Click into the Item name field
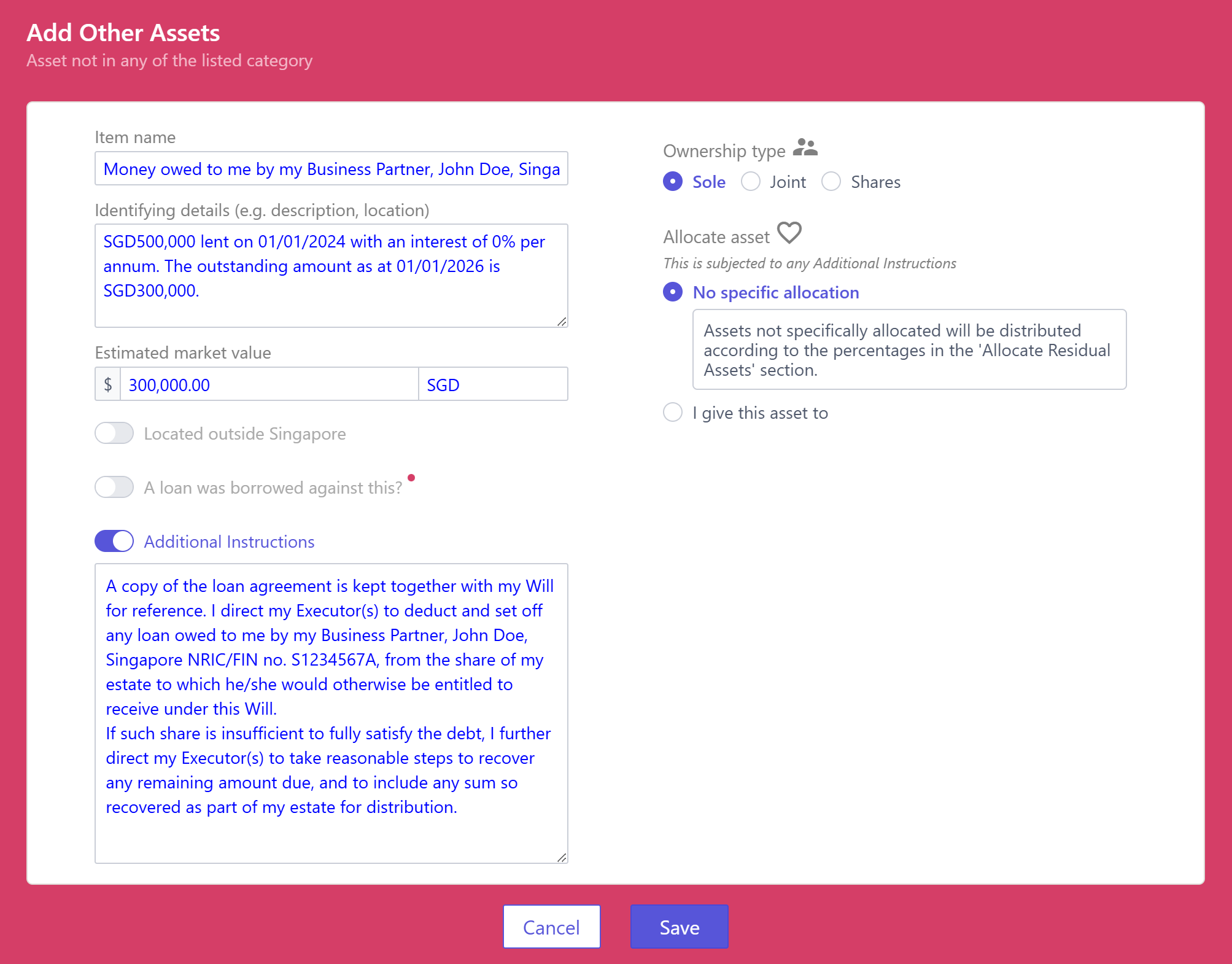The height and width of the screenshot is (964, 1232). click(331, 169)
